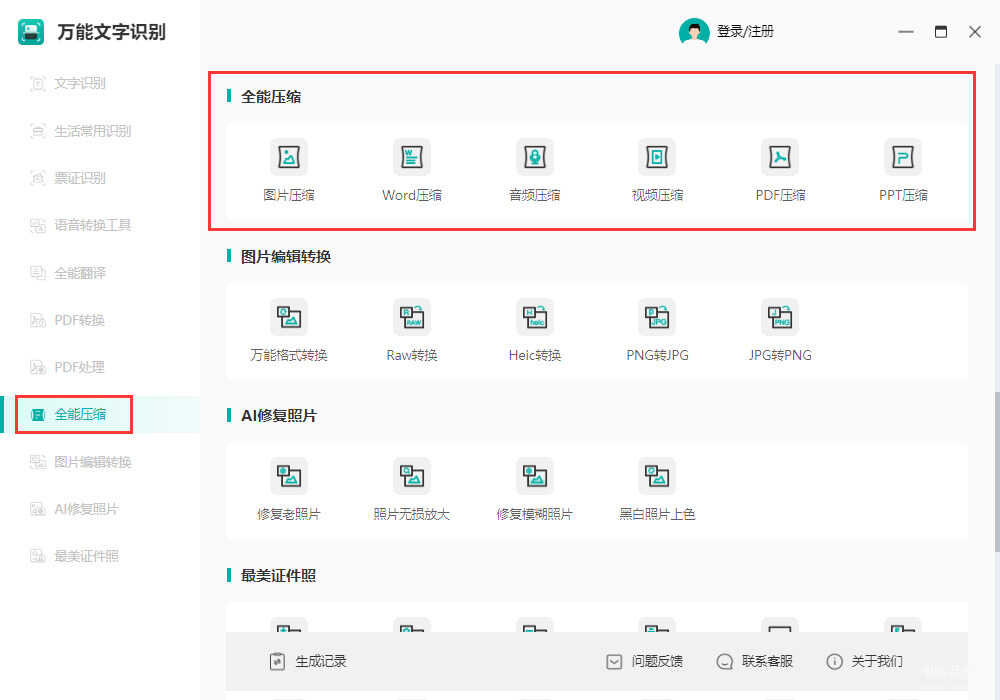This screenshot has height=700, width=1000.
Task: Switch to 文字识别 in the sidebar
Action: 79,84
